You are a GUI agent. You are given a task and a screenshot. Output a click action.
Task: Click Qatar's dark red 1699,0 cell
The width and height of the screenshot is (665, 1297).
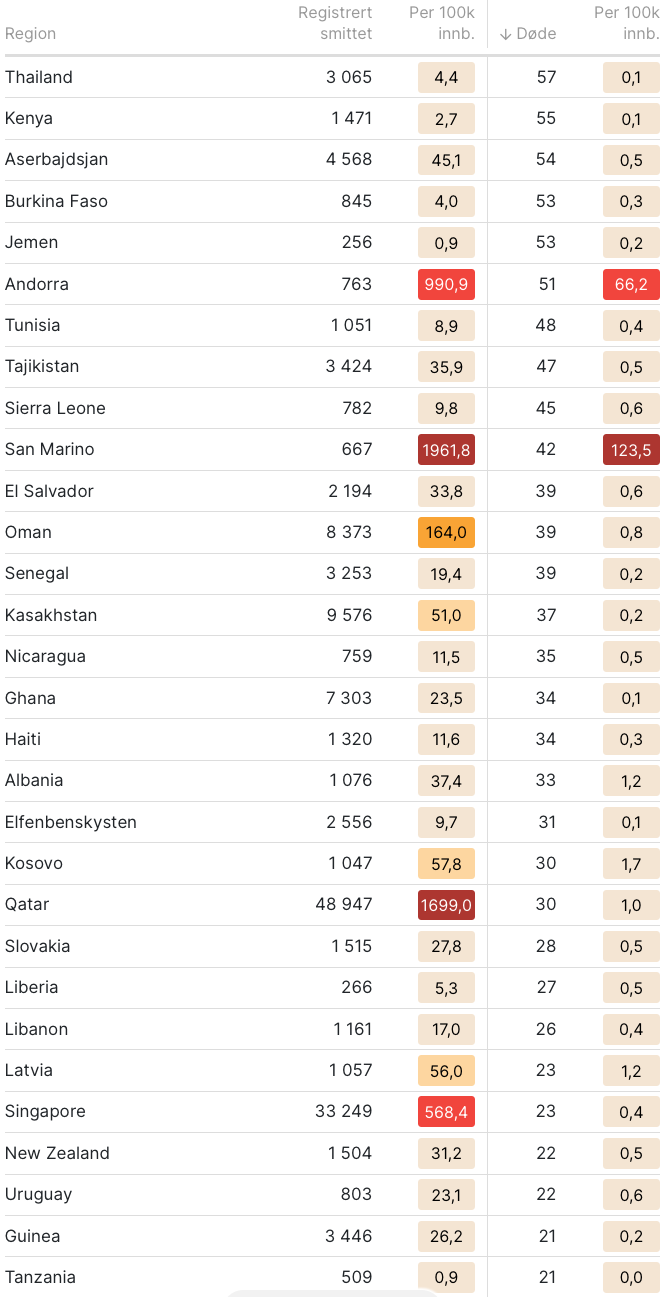click(446, 905)
